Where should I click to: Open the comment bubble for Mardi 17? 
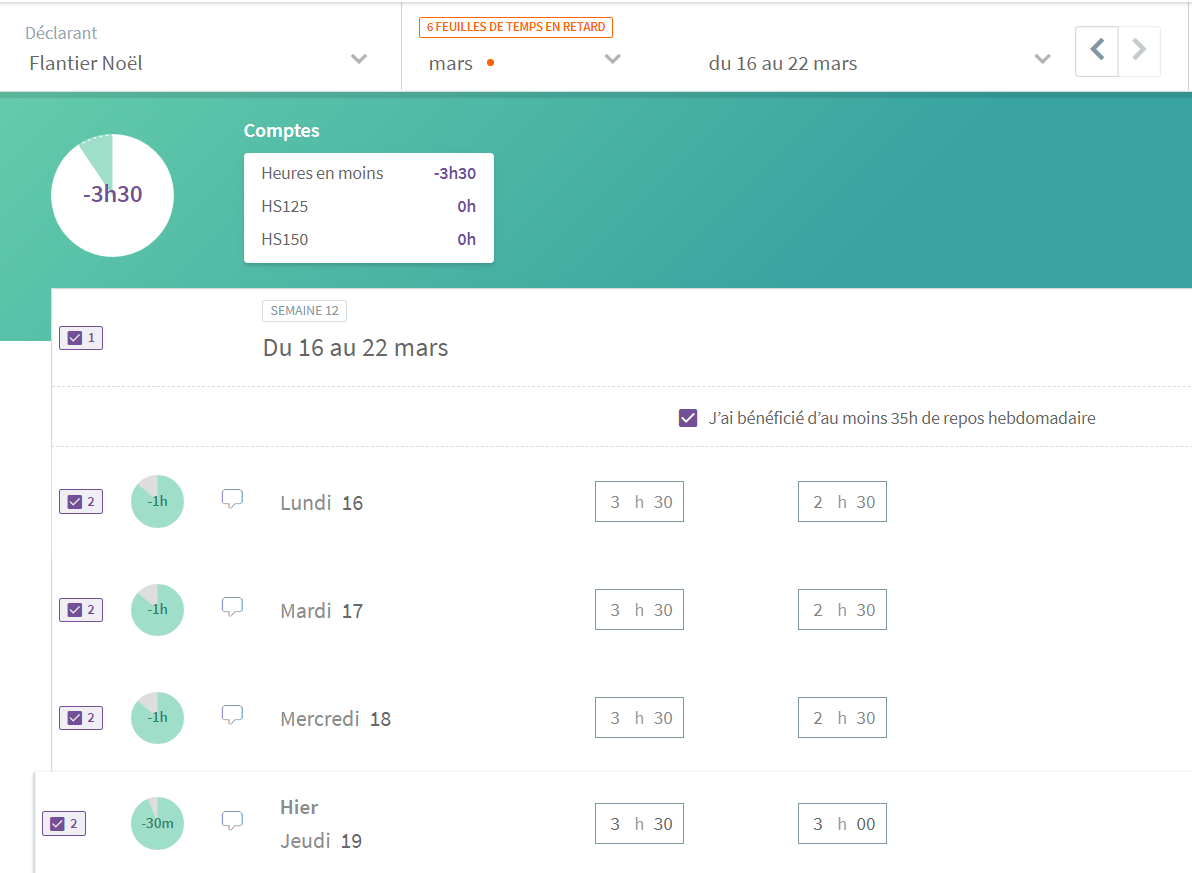232,606
